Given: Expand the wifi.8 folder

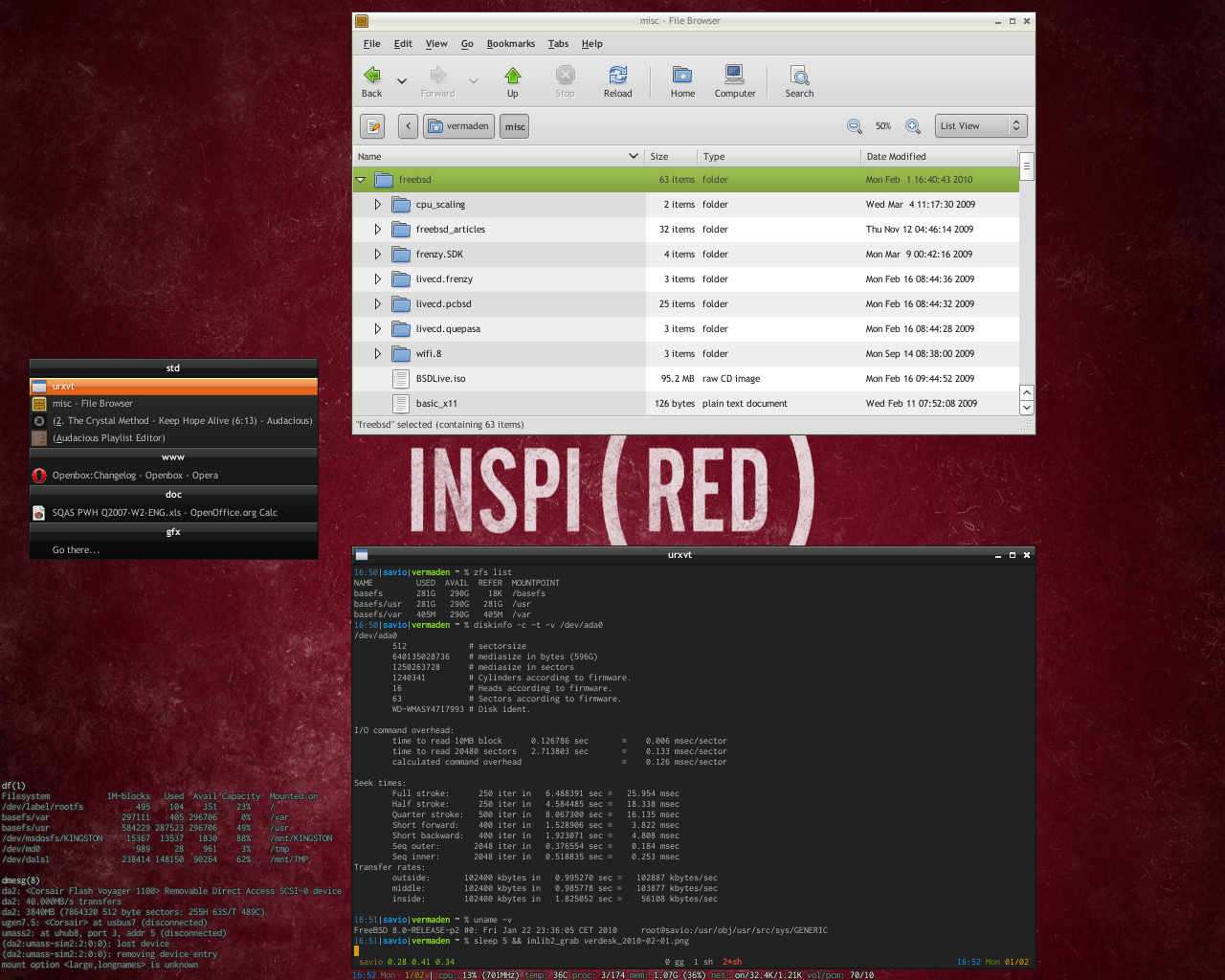Looking at the screenshot, I should [x=378, y=354].
